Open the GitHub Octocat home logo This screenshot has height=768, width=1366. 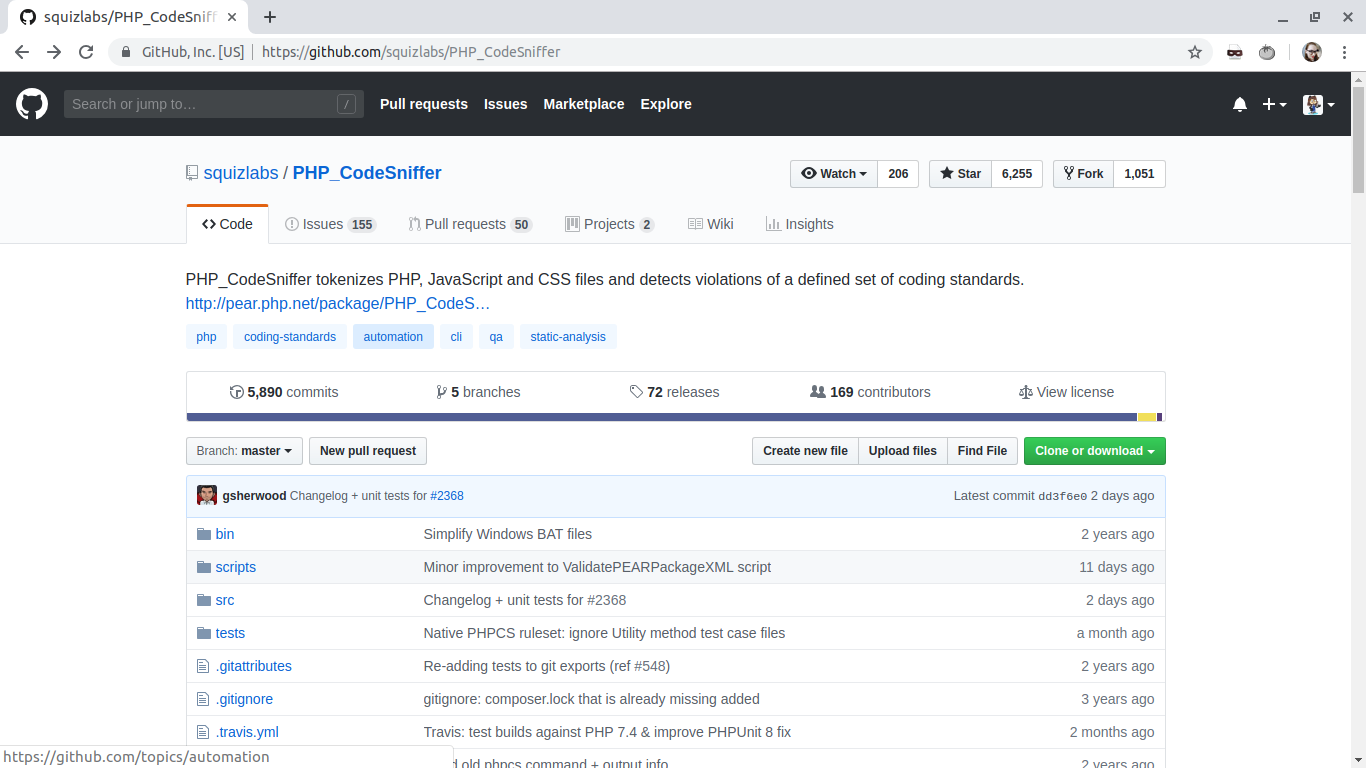pyautogui.click(x=32, y=104)
